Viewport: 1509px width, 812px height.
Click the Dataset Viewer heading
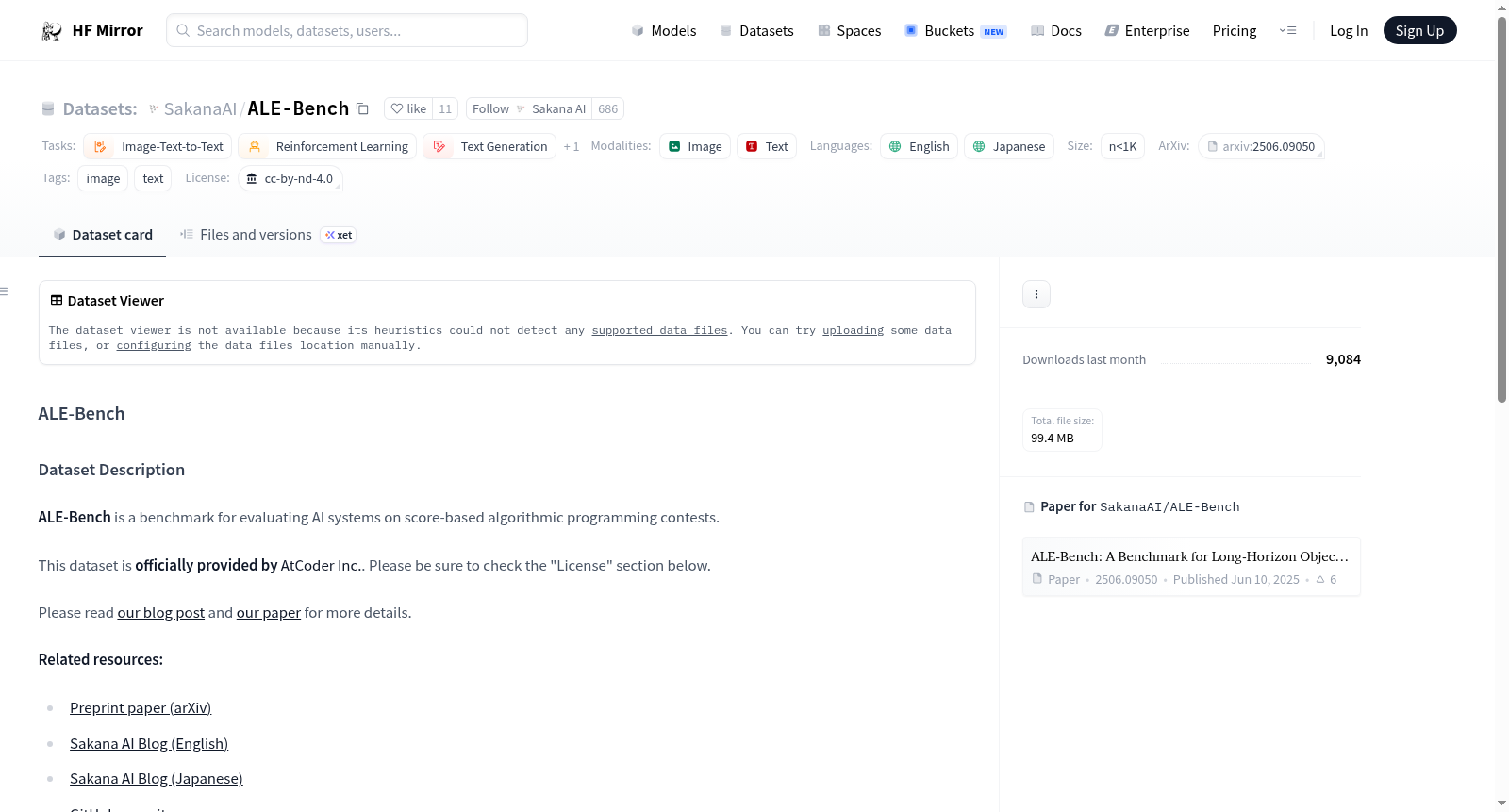point(107,301)
